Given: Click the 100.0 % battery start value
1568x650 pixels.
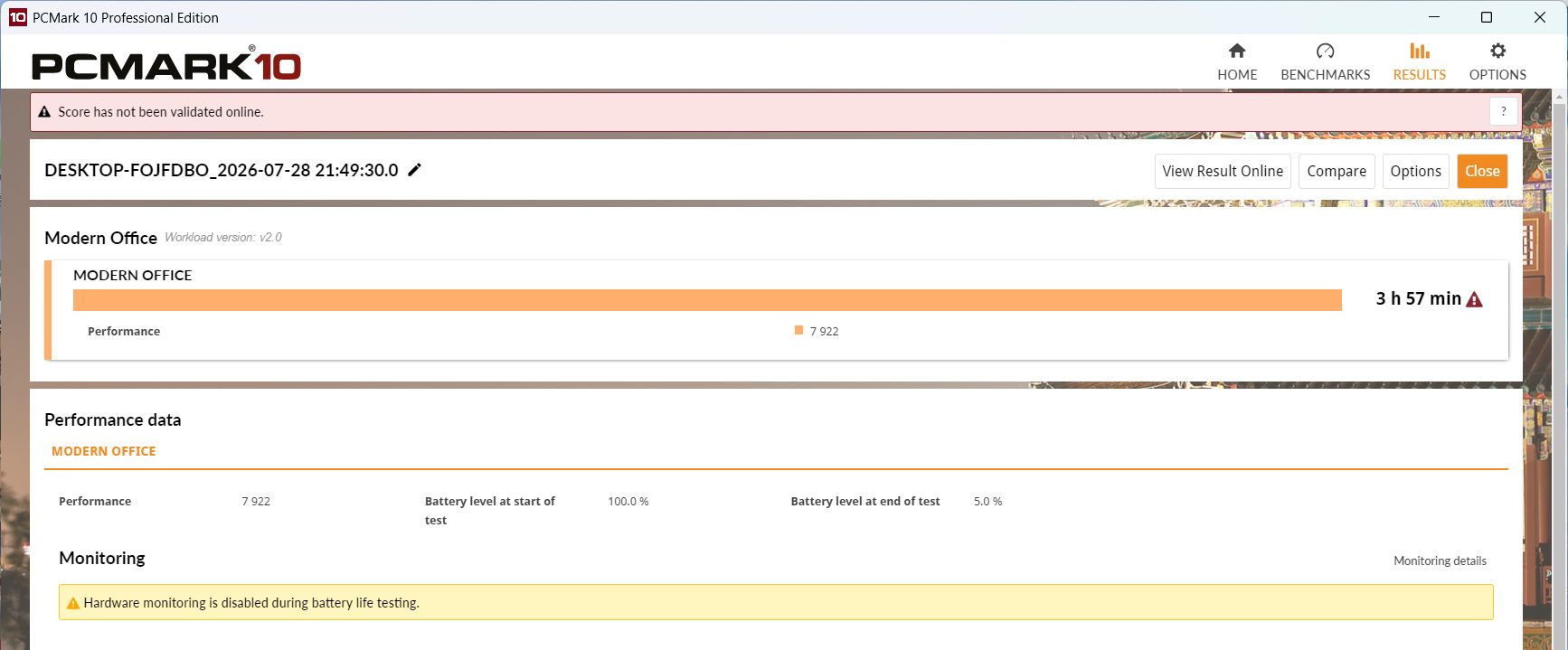Looking at the screenshot, I should pyautogui.click(x=628, y=501).
